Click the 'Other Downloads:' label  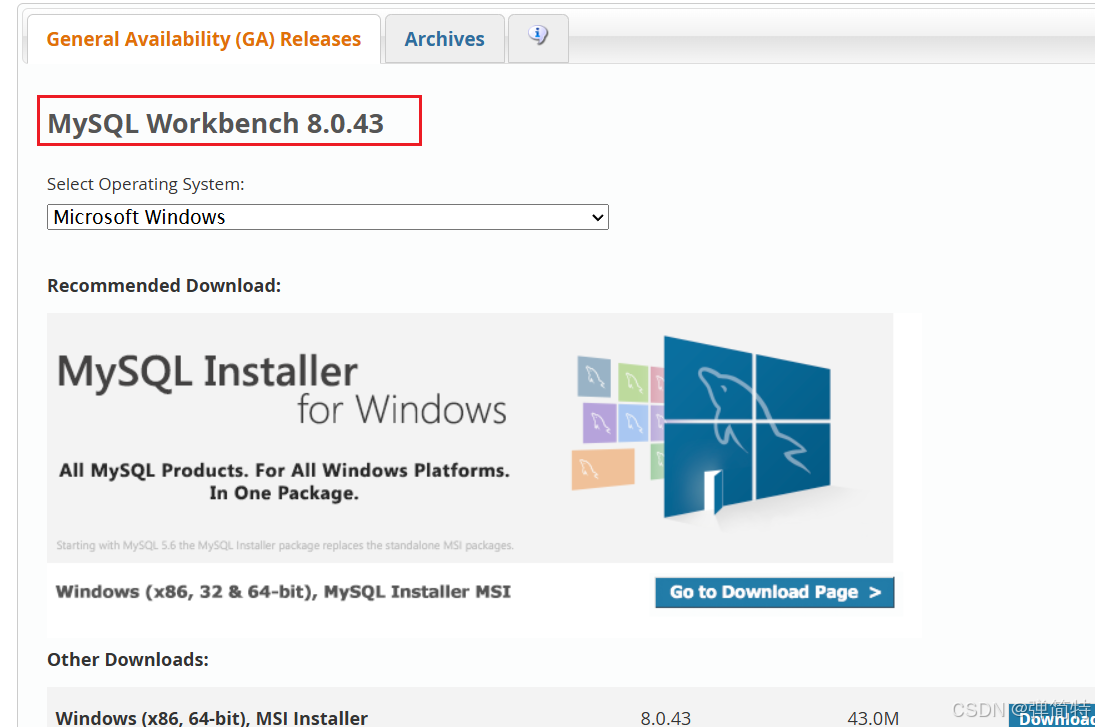(128, 659)
